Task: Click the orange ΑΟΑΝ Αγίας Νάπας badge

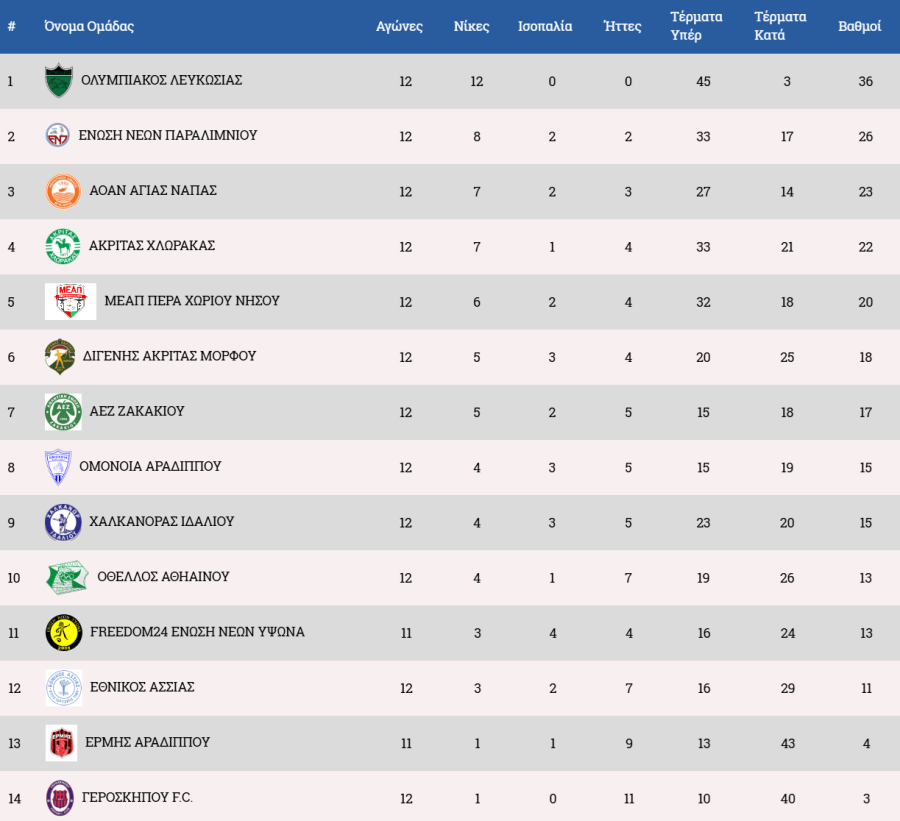Action: 63,191
